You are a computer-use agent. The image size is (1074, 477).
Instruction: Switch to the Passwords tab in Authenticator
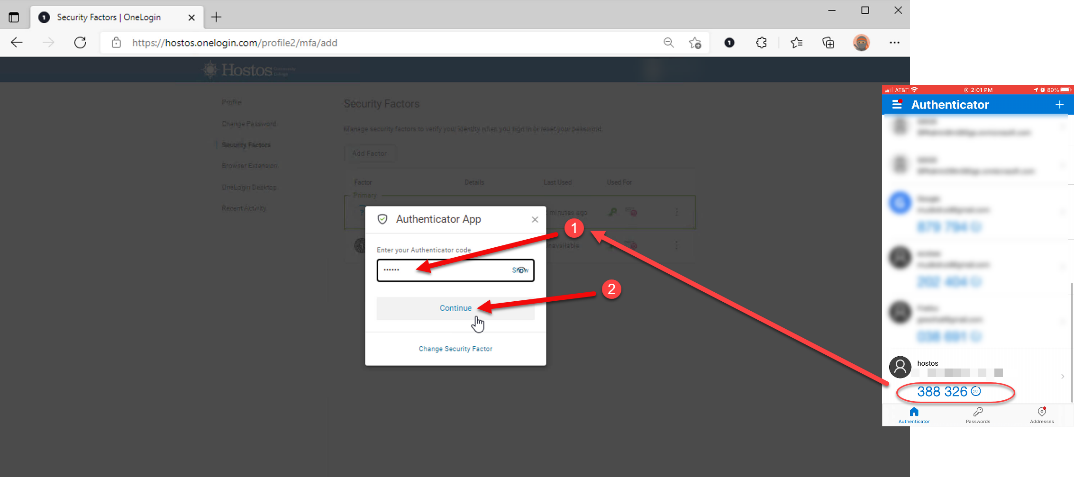(x=978, y=415)
